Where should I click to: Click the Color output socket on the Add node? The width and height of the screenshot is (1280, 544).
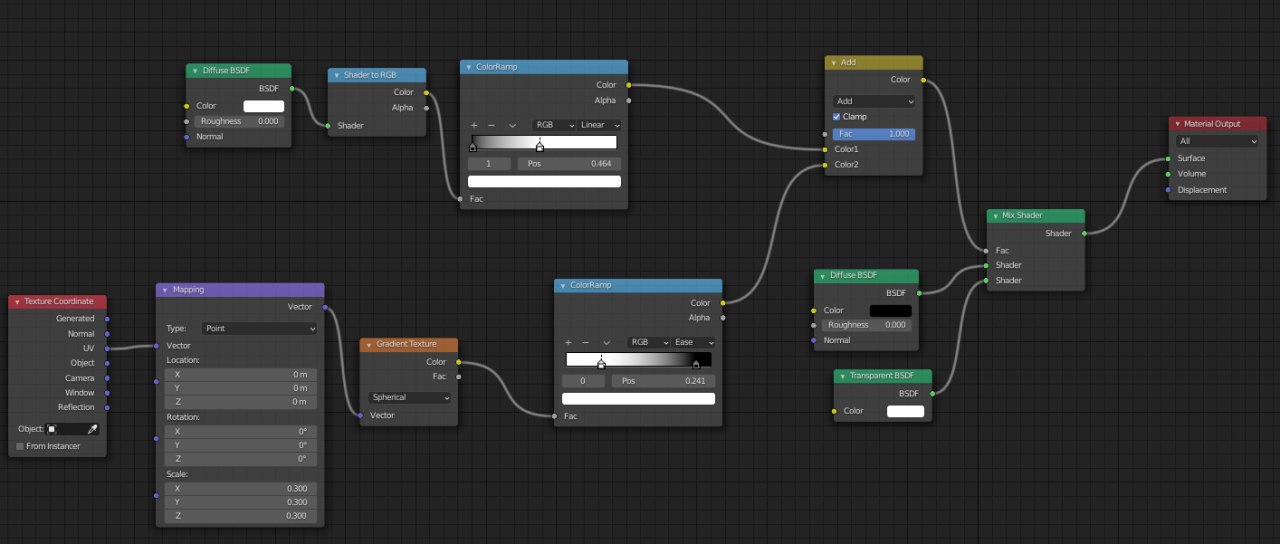(922, 80)
